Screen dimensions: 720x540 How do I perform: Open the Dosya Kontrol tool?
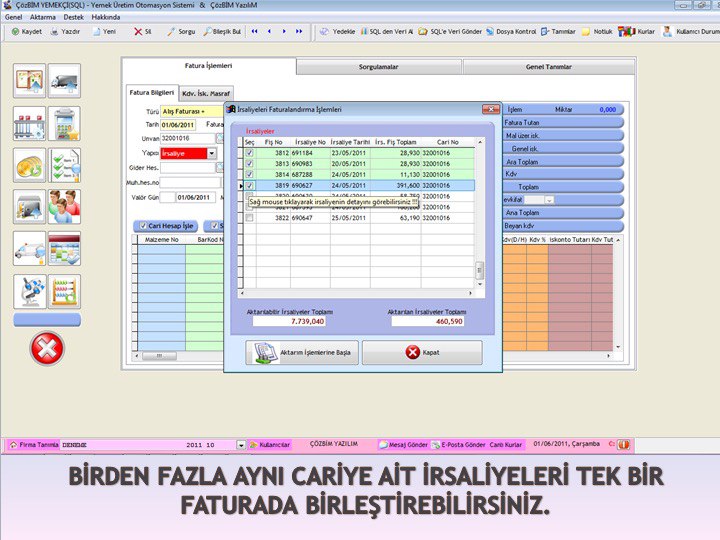pos(511,32)
